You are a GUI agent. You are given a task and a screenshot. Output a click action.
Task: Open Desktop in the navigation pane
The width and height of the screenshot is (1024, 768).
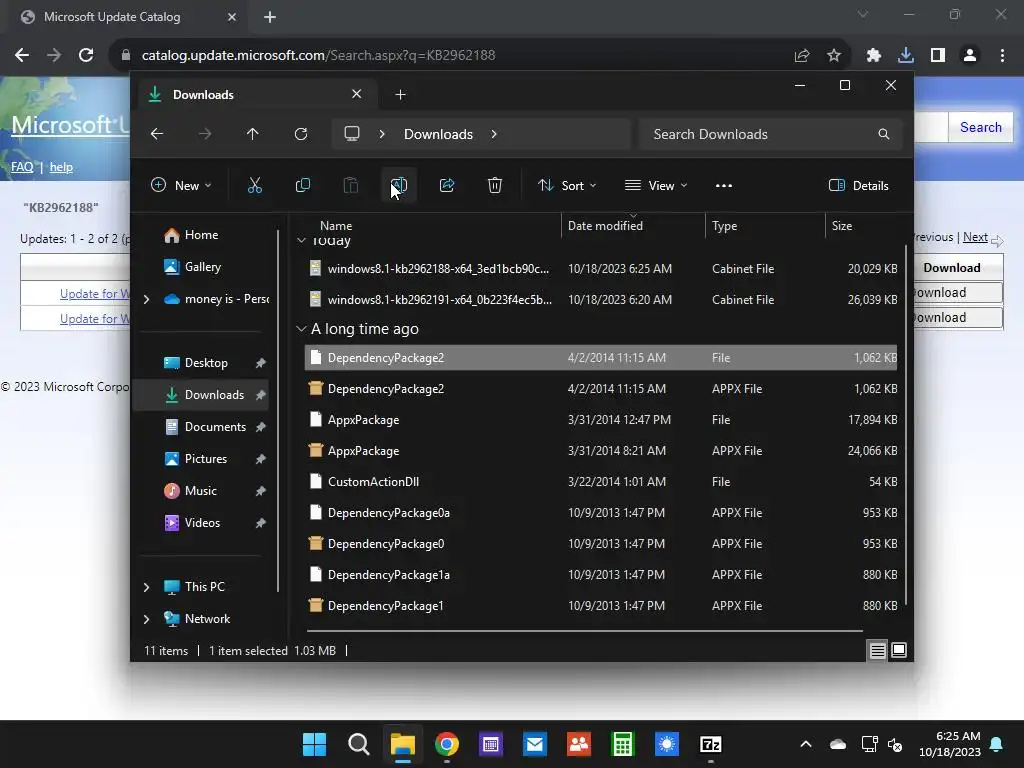206,363
